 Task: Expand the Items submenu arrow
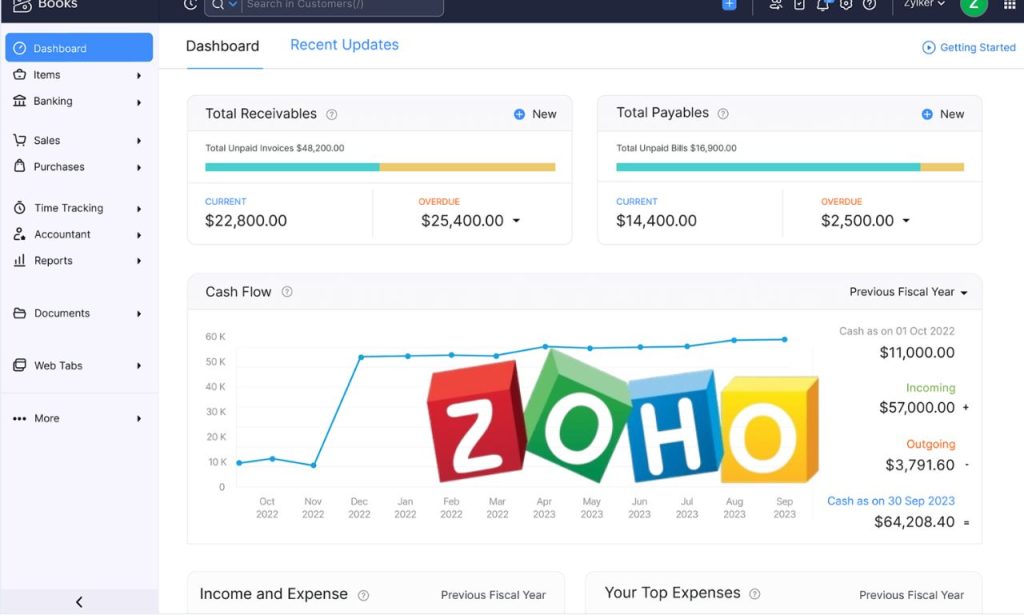(x=139, y=76)
